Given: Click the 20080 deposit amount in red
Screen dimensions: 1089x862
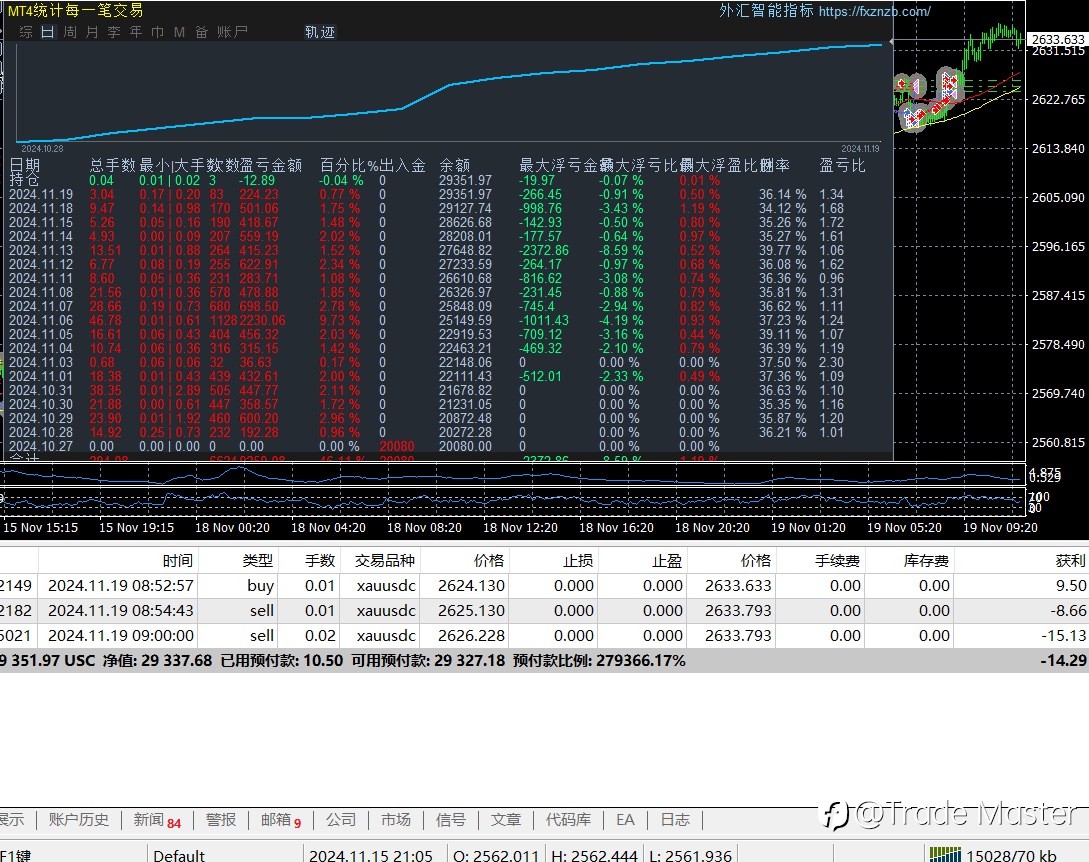Looking at the screenshot, I should 397,446.
